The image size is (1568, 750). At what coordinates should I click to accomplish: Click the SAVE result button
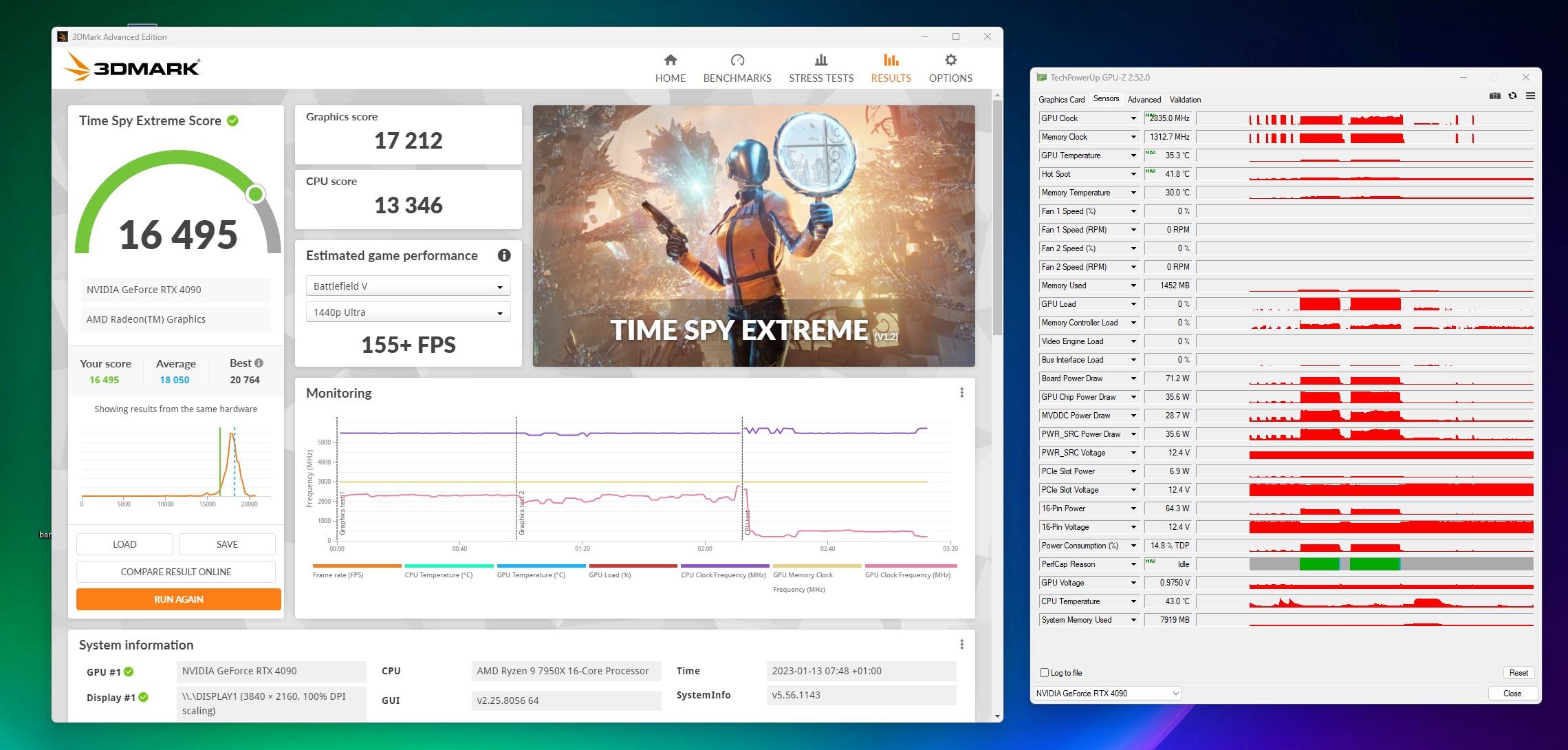coord(227,544)
